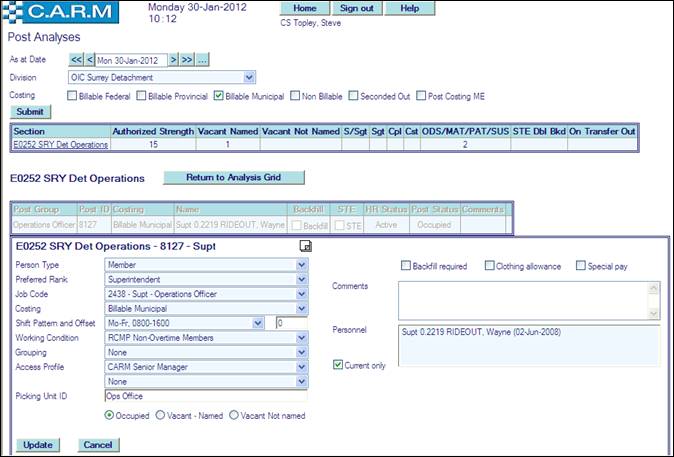Uncheck the Billable Municipal checkbox

pos(219,96)
